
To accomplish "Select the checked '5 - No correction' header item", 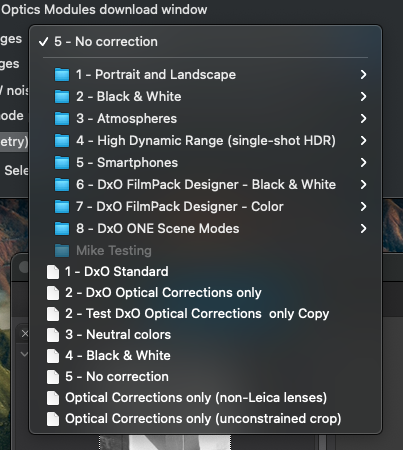I will click(205, 42).
